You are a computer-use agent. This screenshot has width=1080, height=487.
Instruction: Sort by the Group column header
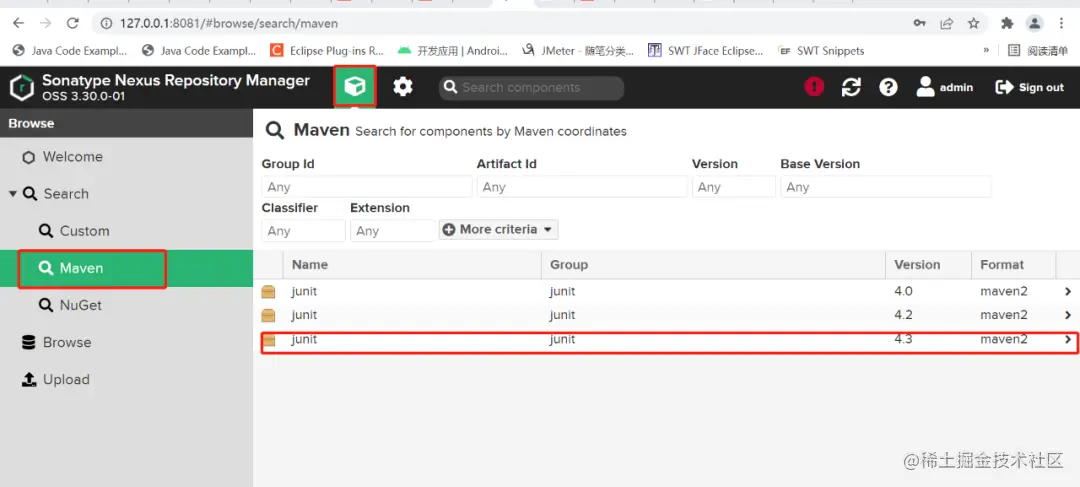(713, 265)
